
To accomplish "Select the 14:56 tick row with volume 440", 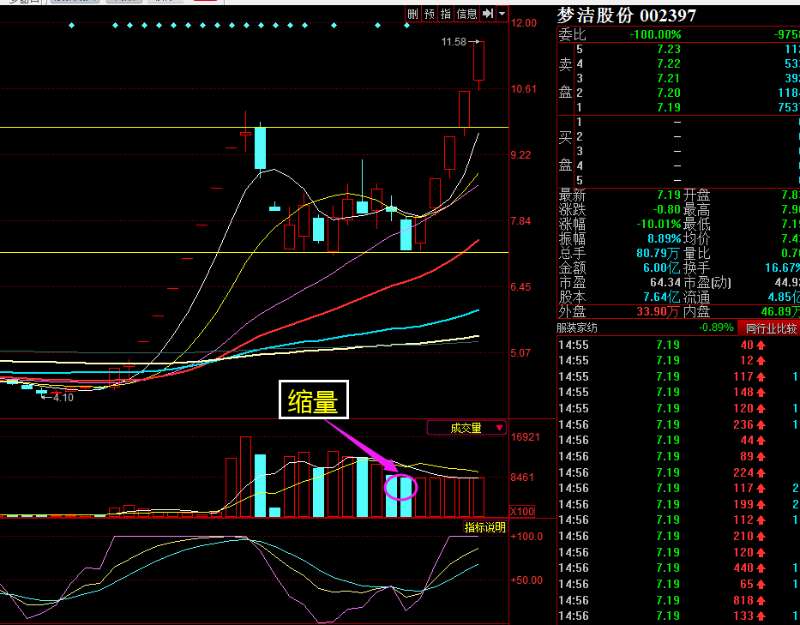I will click(x=679, y=568).
